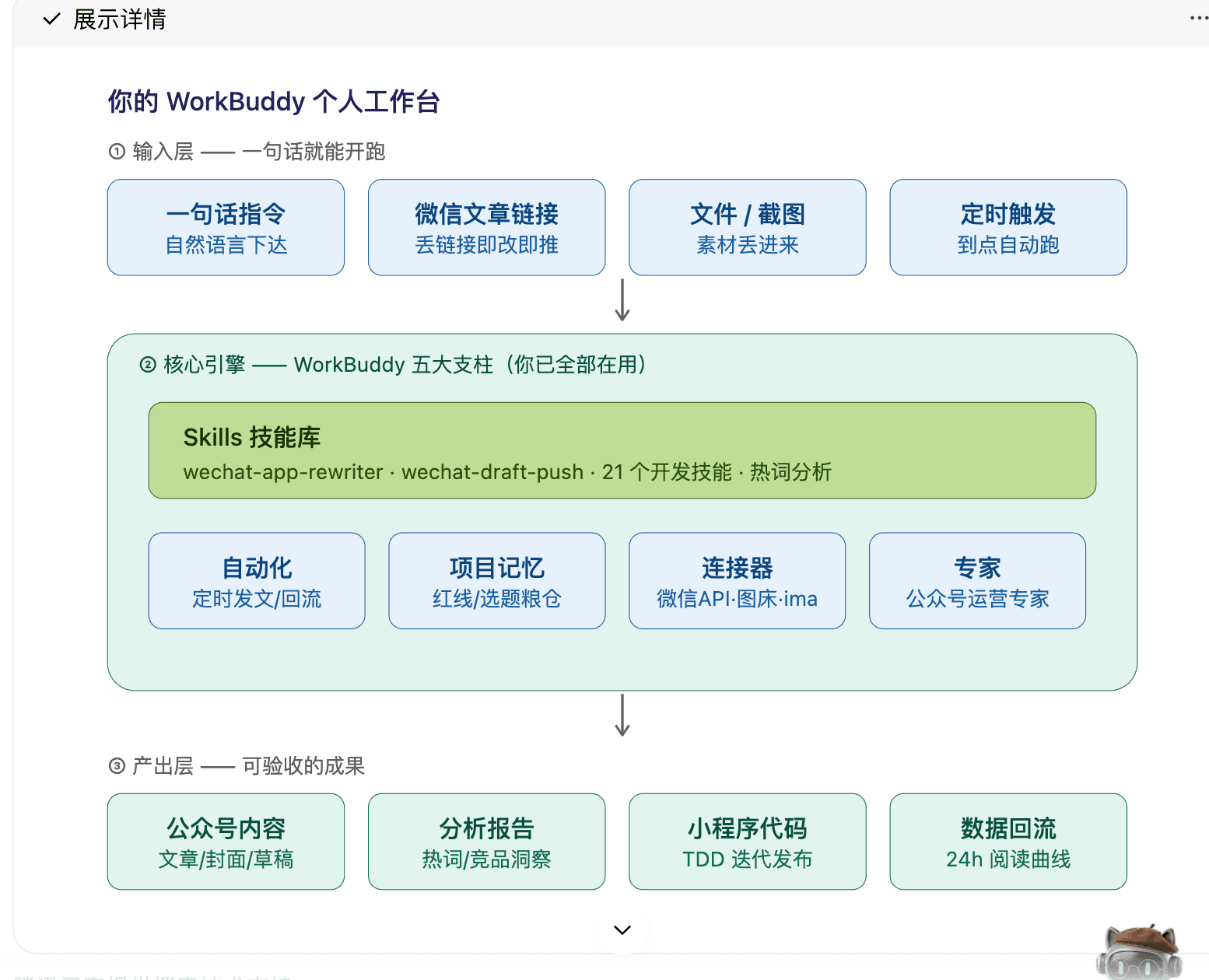
Task: Select the 数据回流 output card
Action: click(x=1008, y=842)
